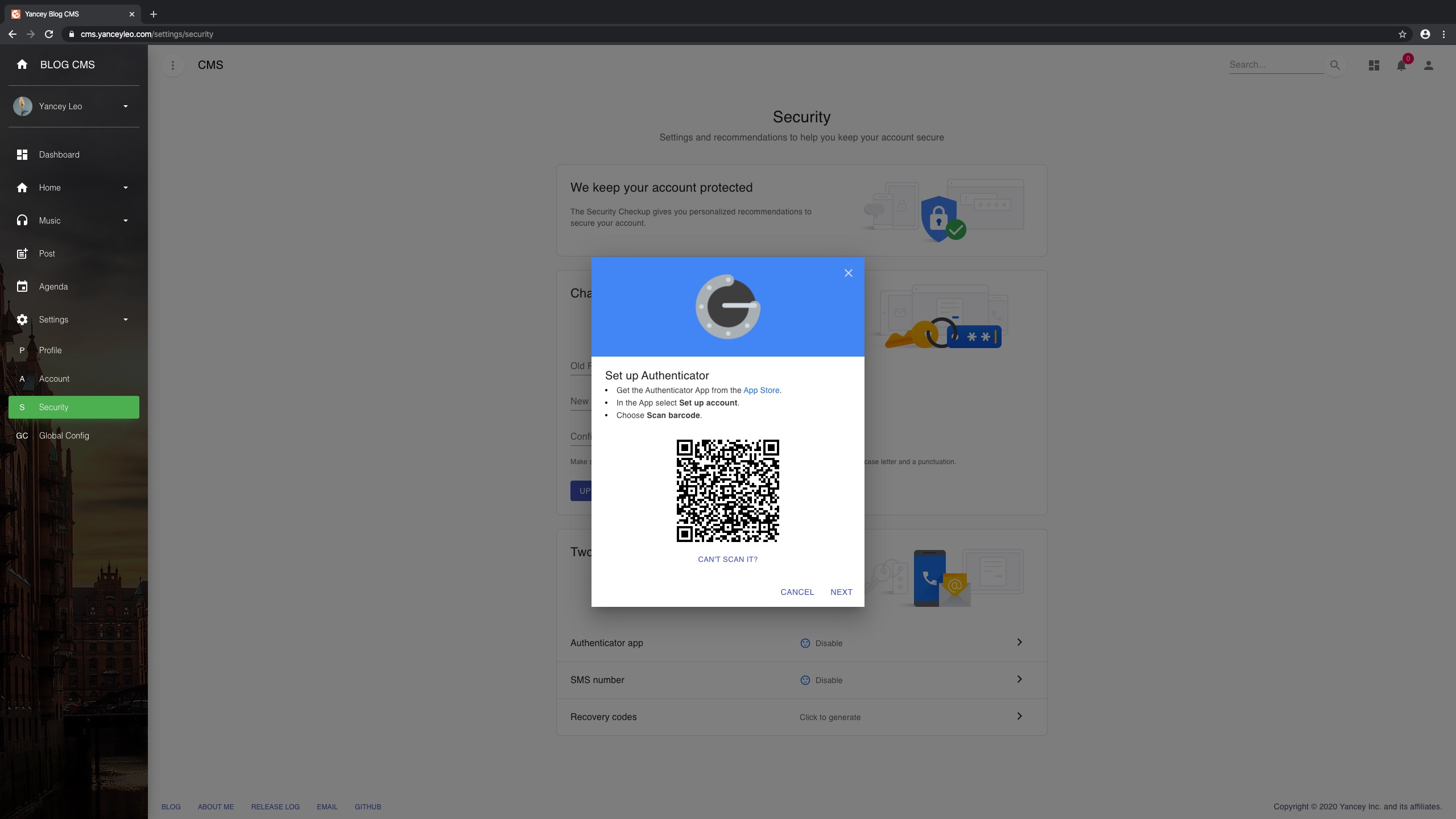Click the Music headphones icon
This screenshot has height=819, width=1456.
coord(22,221)
